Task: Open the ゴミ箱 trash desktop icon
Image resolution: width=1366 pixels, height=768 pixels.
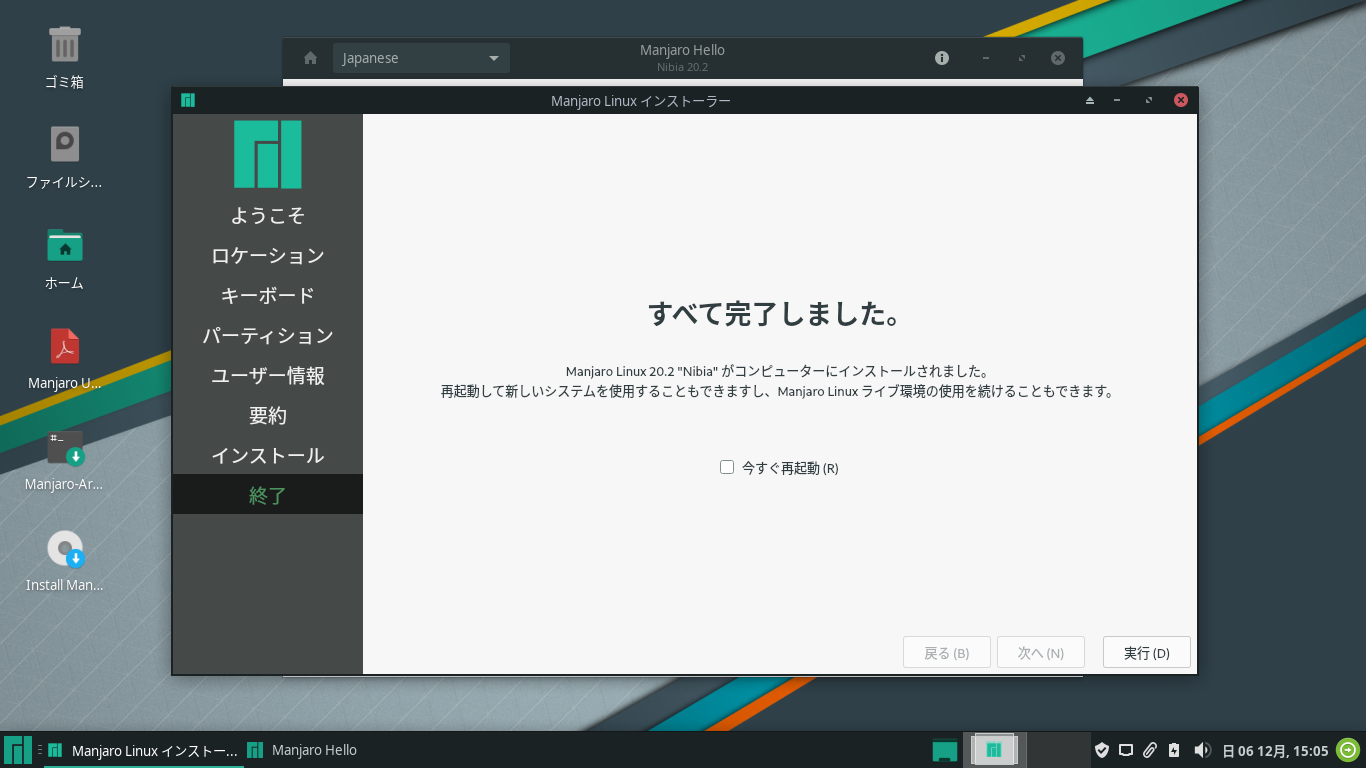Action: point(64,45)
